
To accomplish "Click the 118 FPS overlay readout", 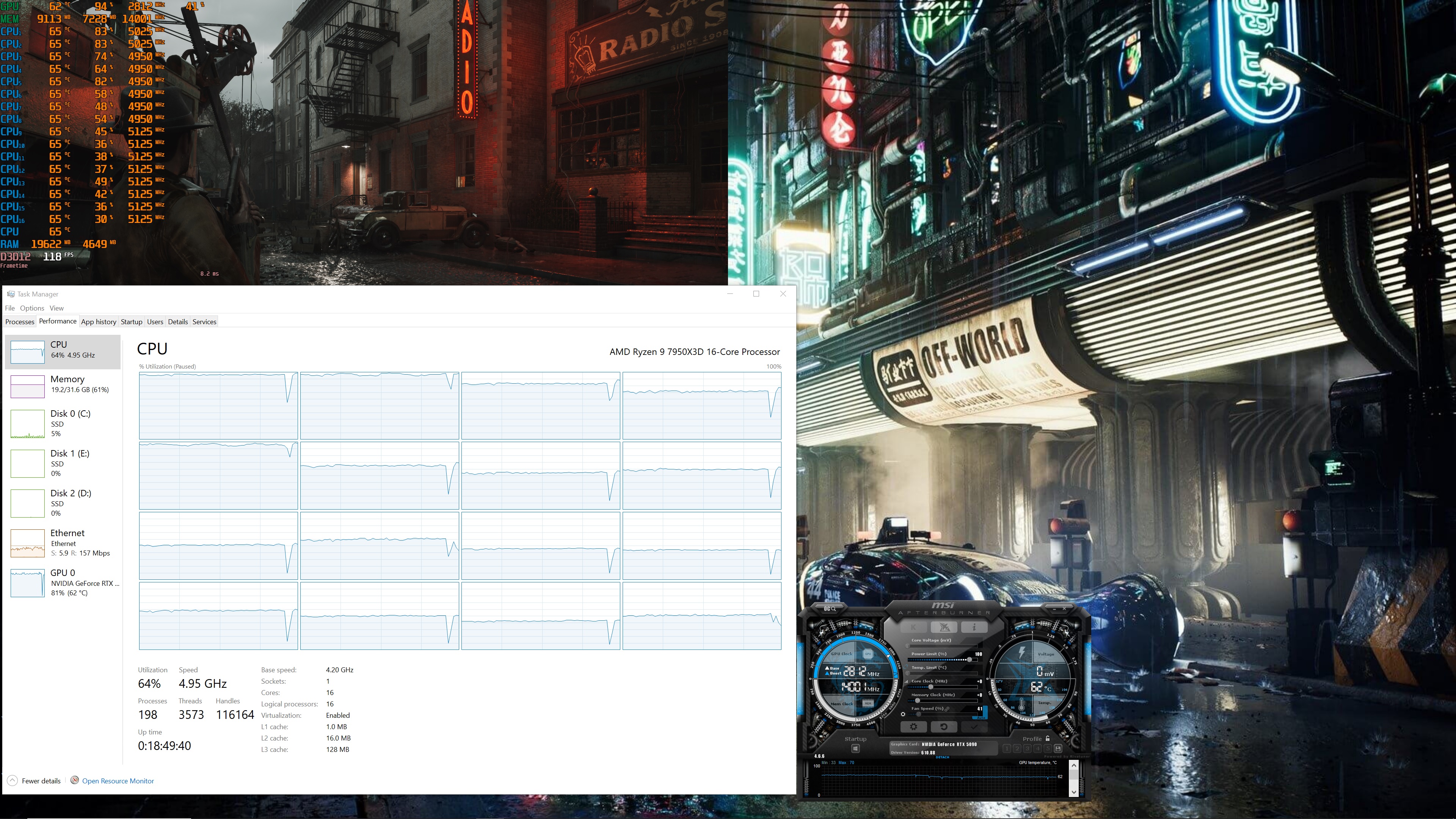I will tap(59, 256).
